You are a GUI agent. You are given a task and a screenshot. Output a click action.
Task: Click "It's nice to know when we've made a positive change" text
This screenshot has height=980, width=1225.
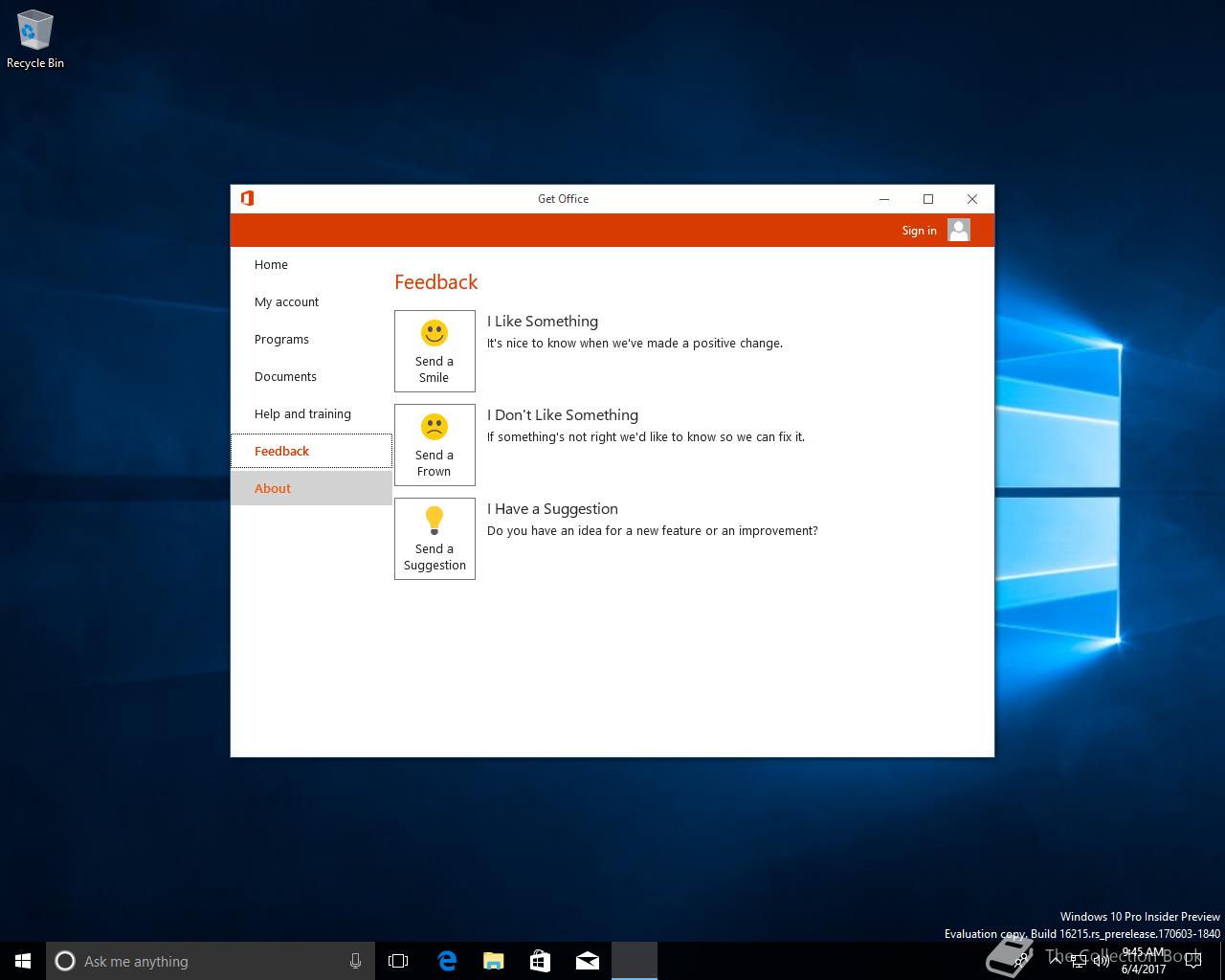pos(635,344)
